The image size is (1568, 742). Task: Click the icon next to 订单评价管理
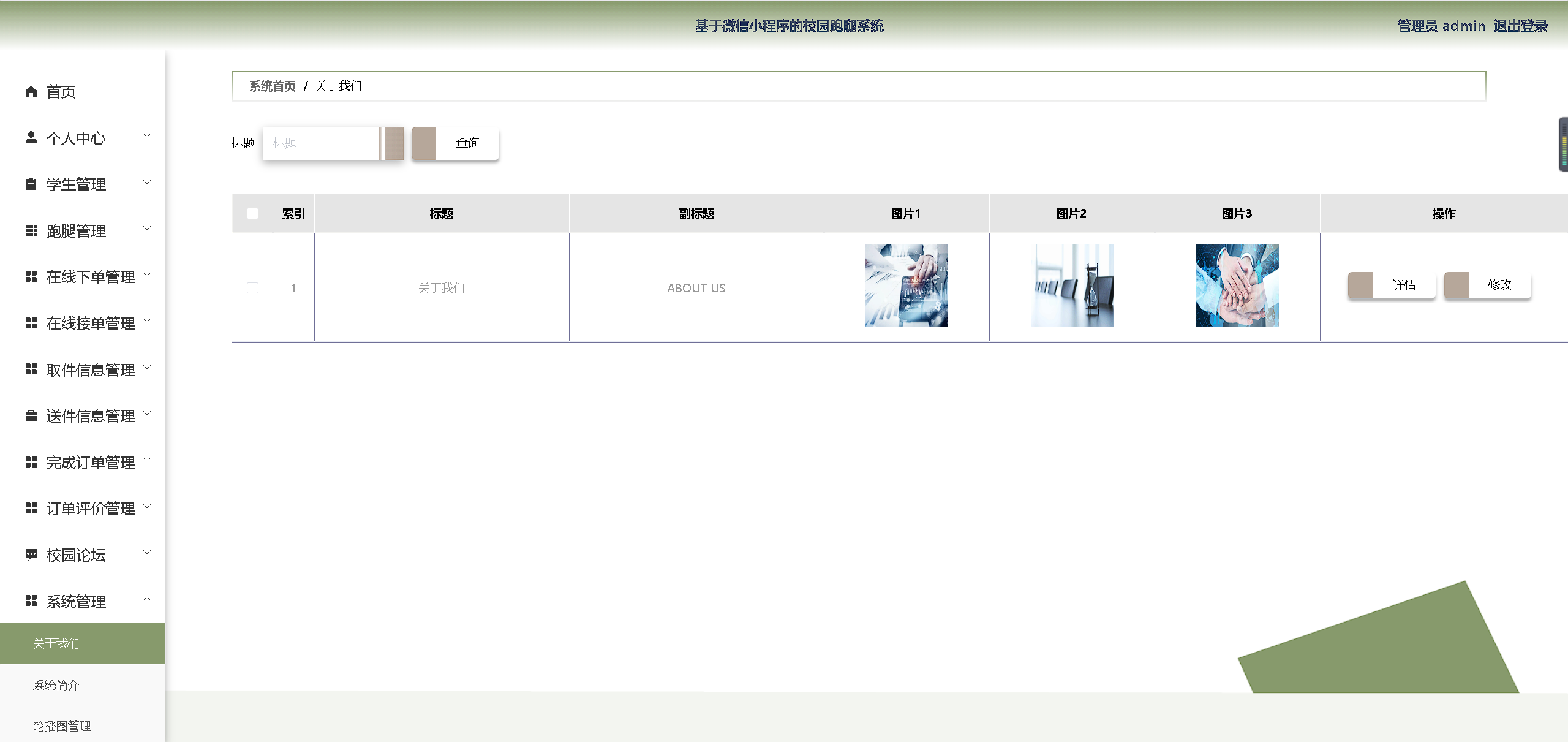31,509
